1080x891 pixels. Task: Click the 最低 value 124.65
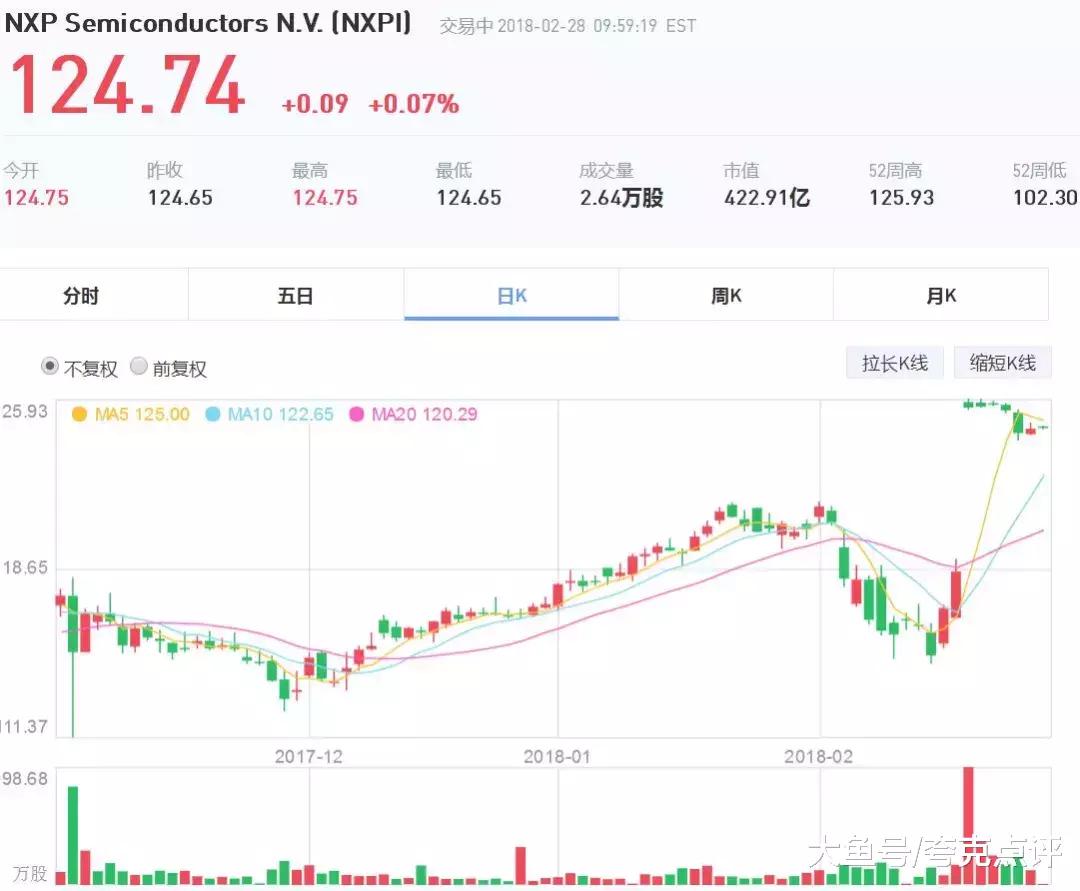469,198
